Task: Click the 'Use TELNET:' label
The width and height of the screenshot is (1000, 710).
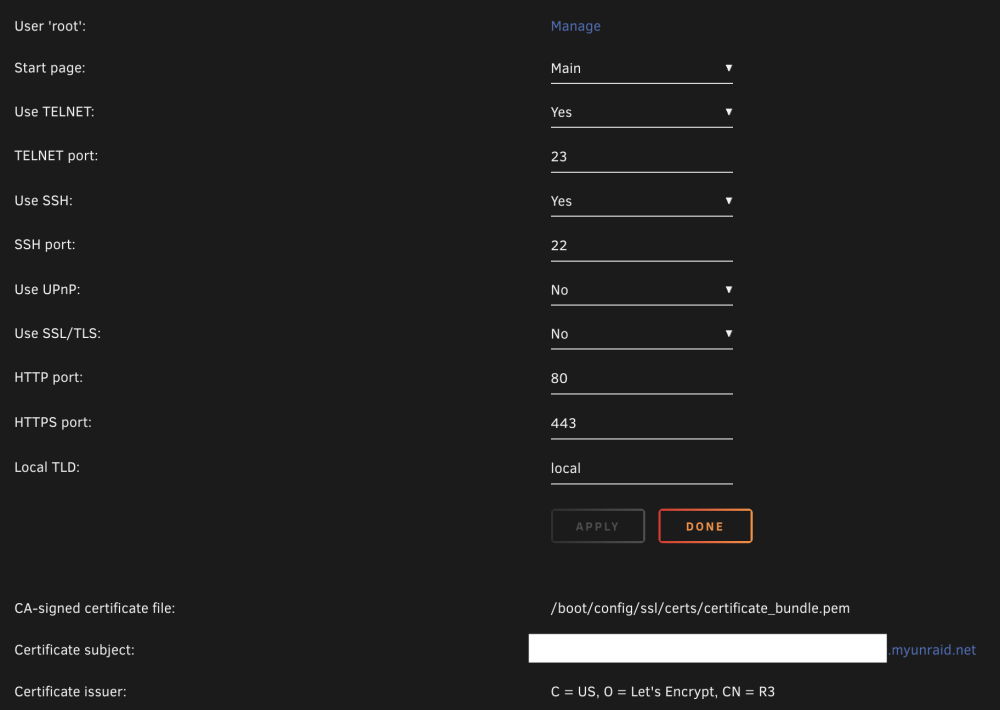Action: click(54, 112)
